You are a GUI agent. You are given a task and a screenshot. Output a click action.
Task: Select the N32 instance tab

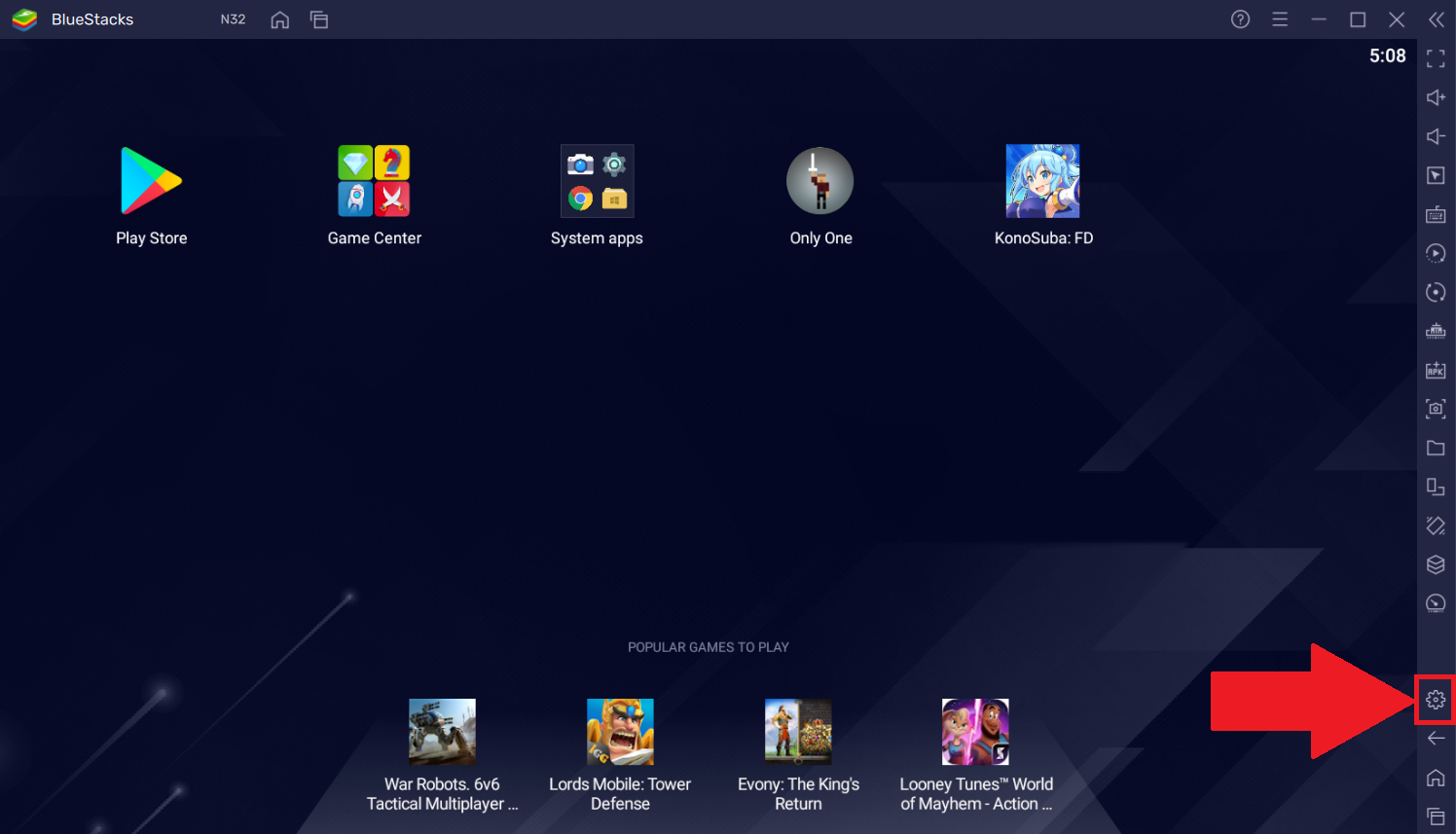(233, 18)
